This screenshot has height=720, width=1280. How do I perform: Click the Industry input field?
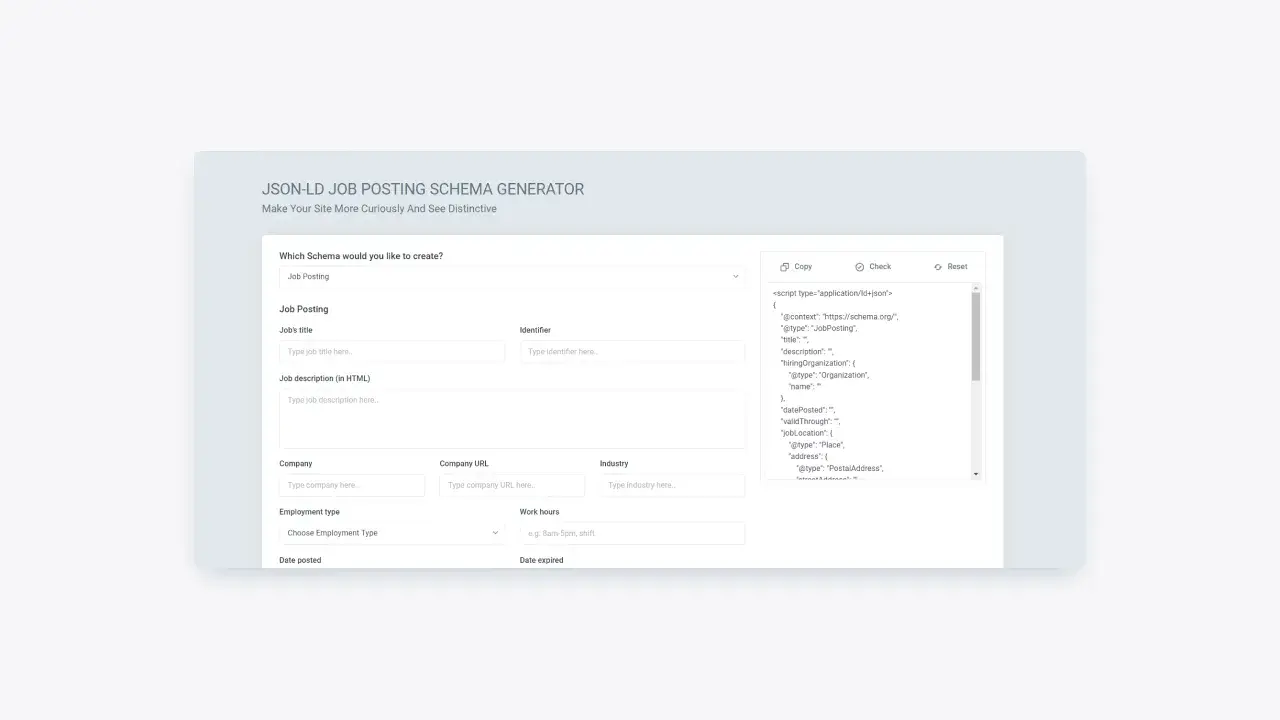click(x=672, y=485)
